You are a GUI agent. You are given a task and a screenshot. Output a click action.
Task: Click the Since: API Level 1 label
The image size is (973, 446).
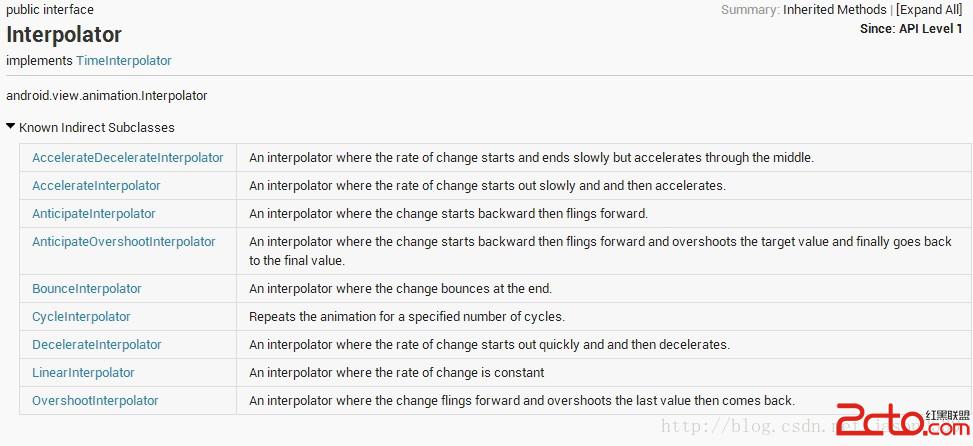point(911,30)
